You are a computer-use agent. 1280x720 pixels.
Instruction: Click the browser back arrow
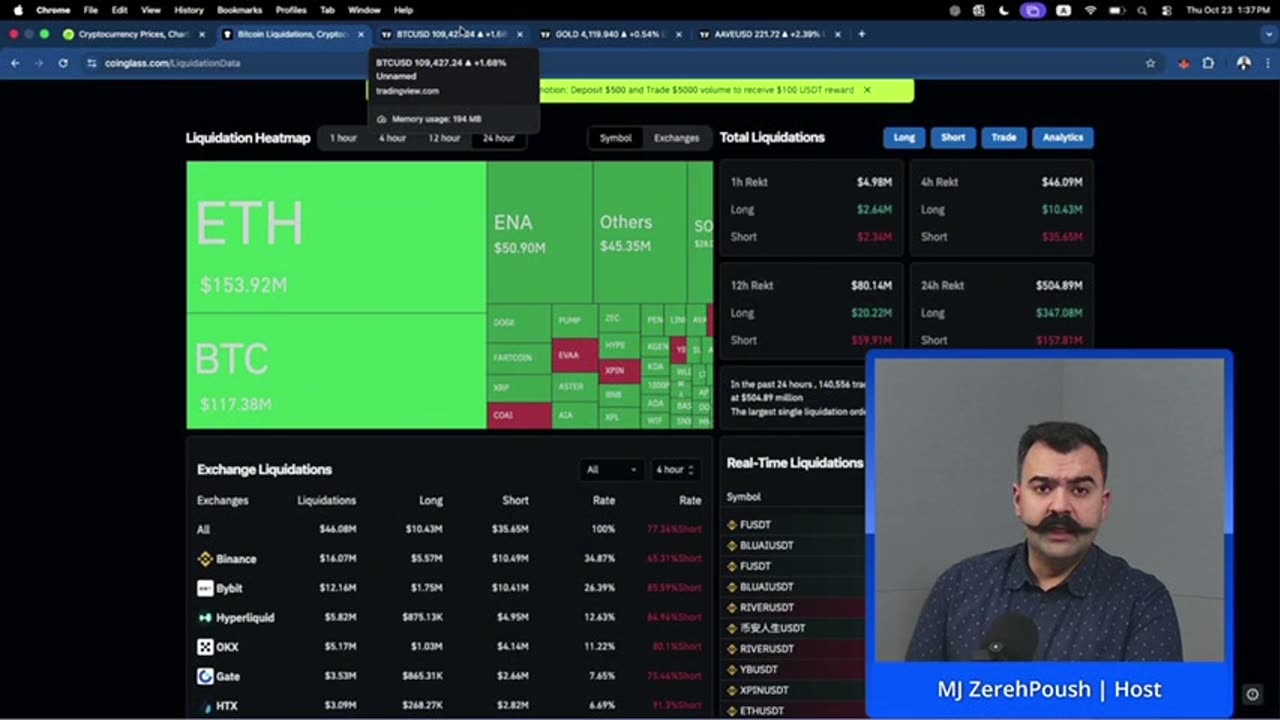(x=15, y=63)
